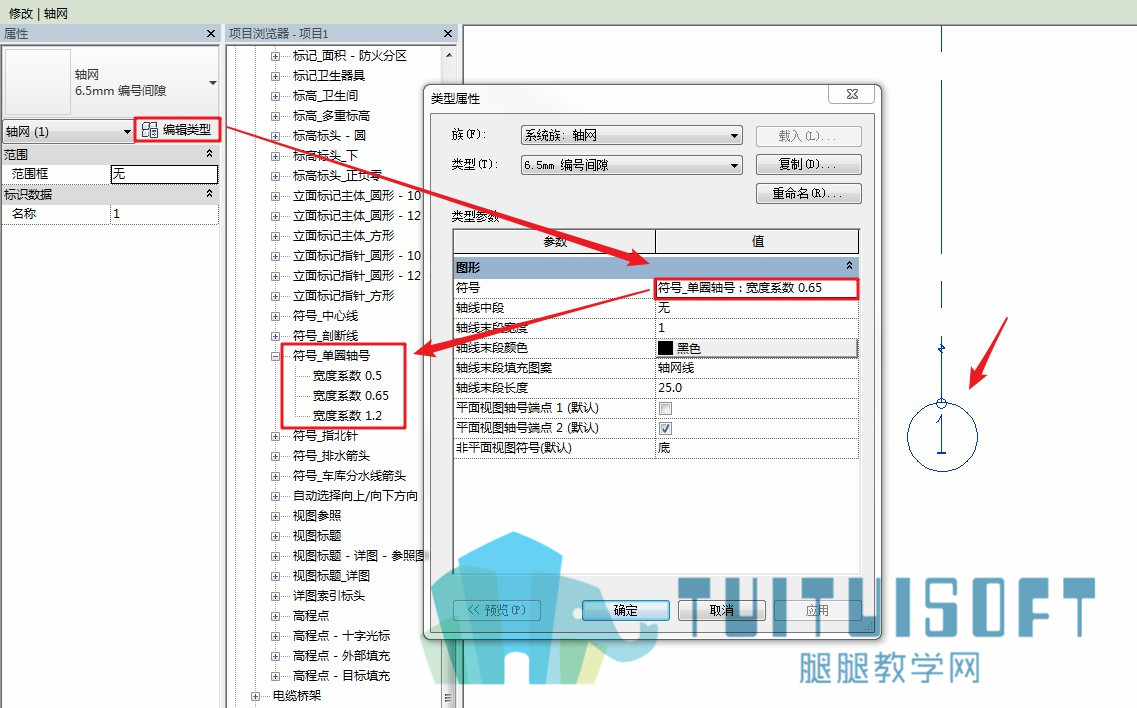Click project browser scrollbar up arrow

(x=449, y=55)
